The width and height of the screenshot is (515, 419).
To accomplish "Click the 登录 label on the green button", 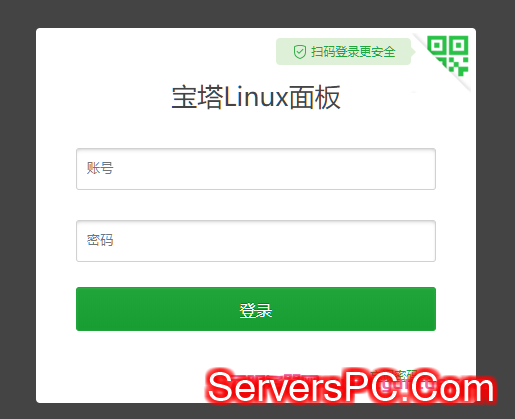I will pyautogui.click(x=256, y=311).
